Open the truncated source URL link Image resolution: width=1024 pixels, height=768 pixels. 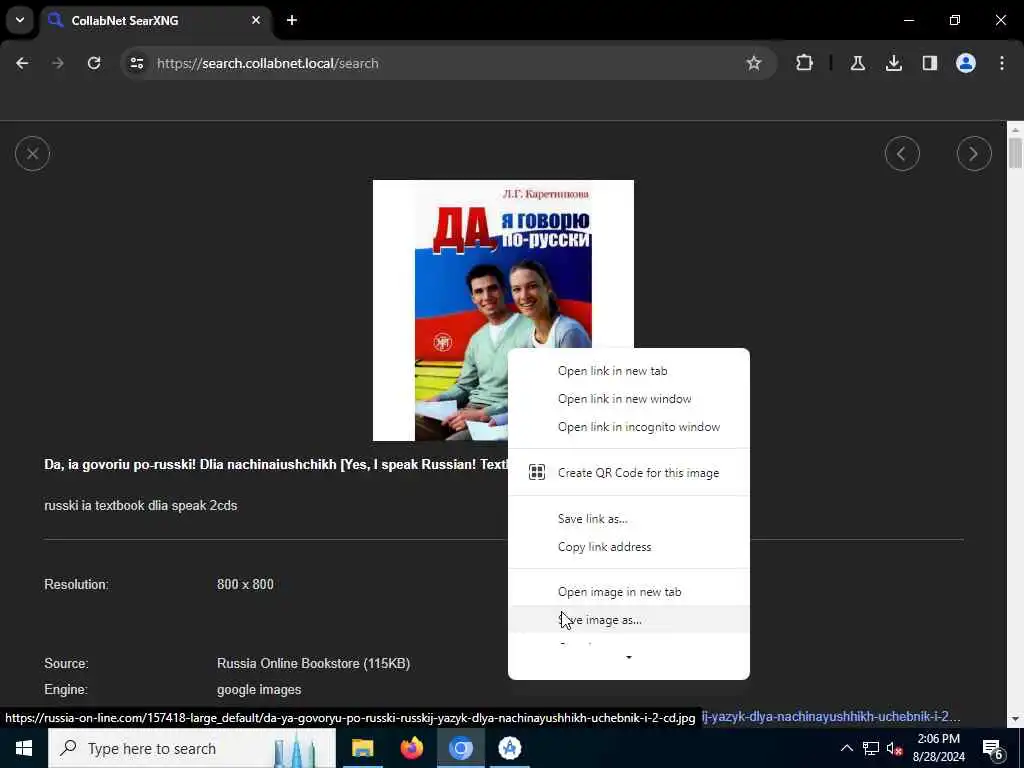pos(831,717)
